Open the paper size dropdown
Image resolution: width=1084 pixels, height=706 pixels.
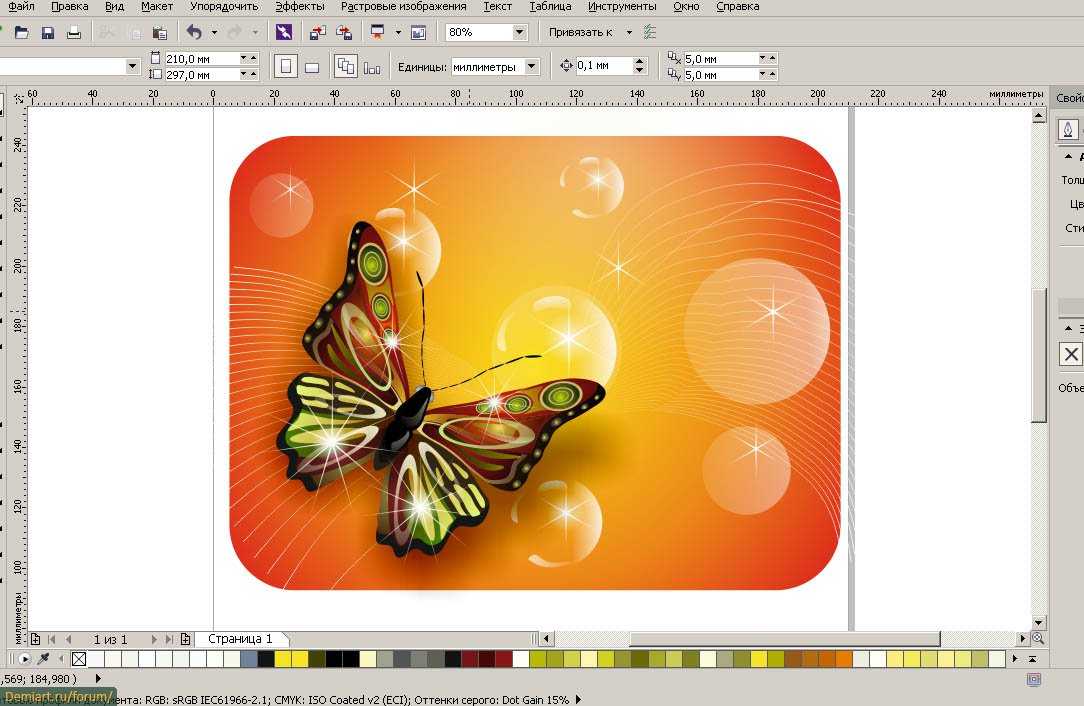click(132, 66)
